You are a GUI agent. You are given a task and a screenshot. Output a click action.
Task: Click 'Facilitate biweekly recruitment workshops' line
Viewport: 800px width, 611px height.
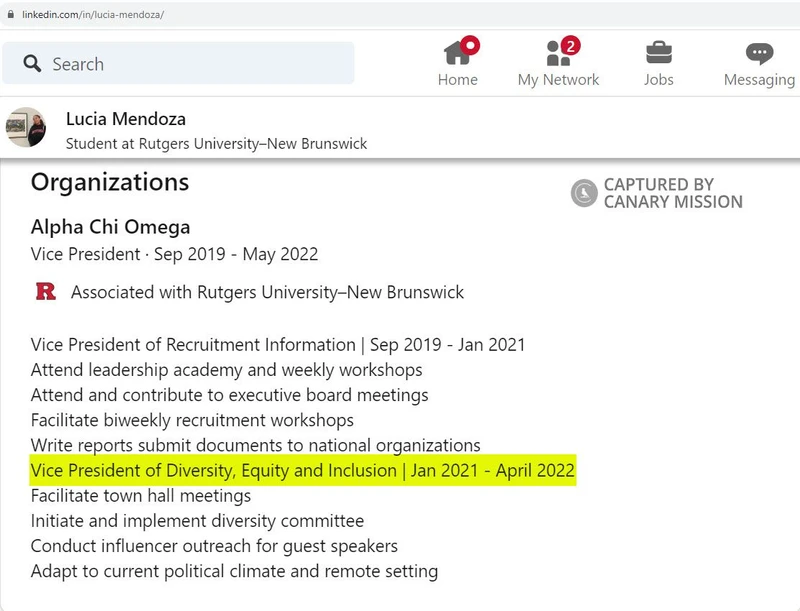192,420
